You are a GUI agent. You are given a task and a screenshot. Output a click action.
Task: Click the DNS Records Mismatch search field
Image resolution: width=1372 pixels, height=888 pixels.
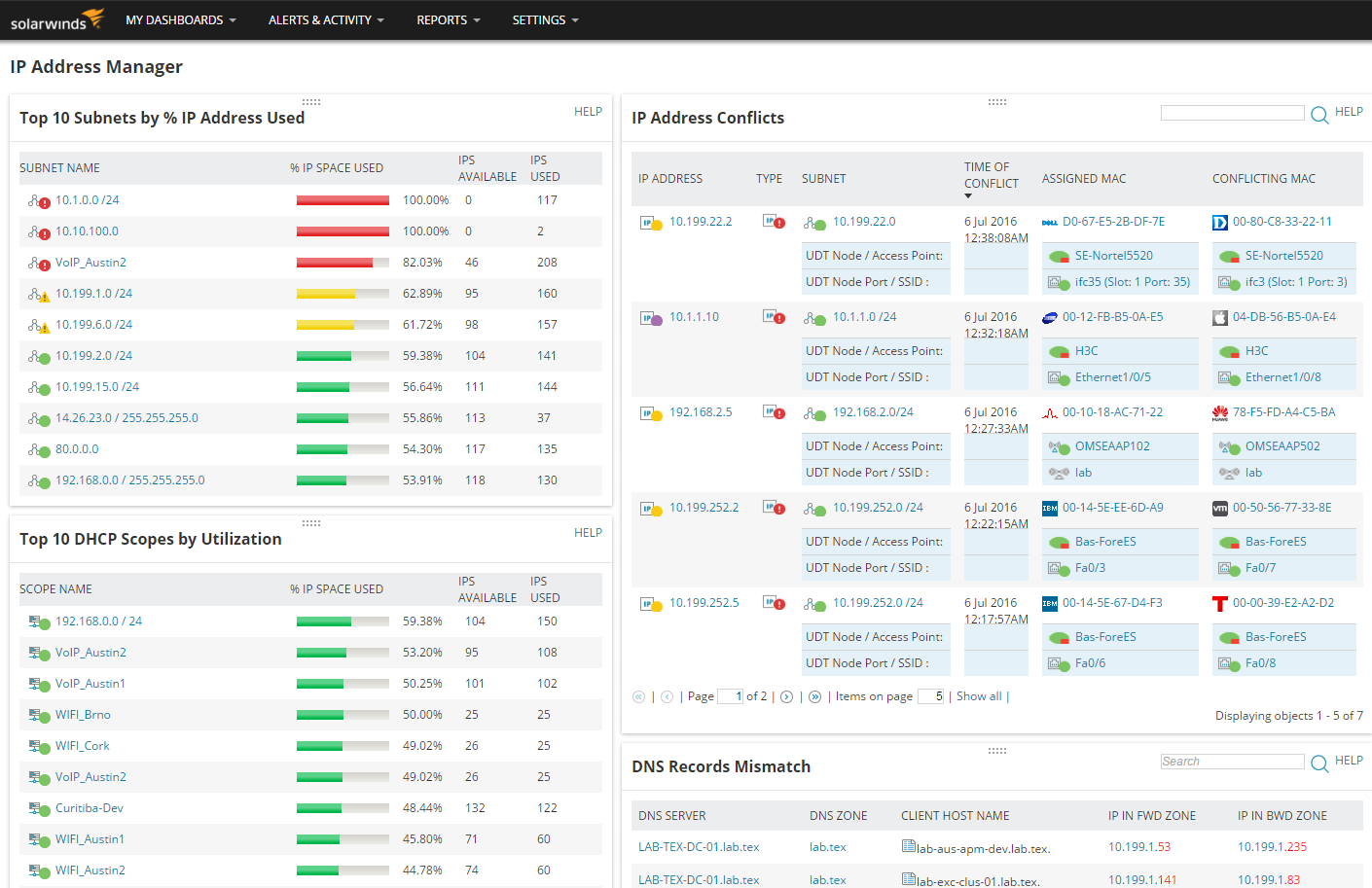coord(1232,762)
